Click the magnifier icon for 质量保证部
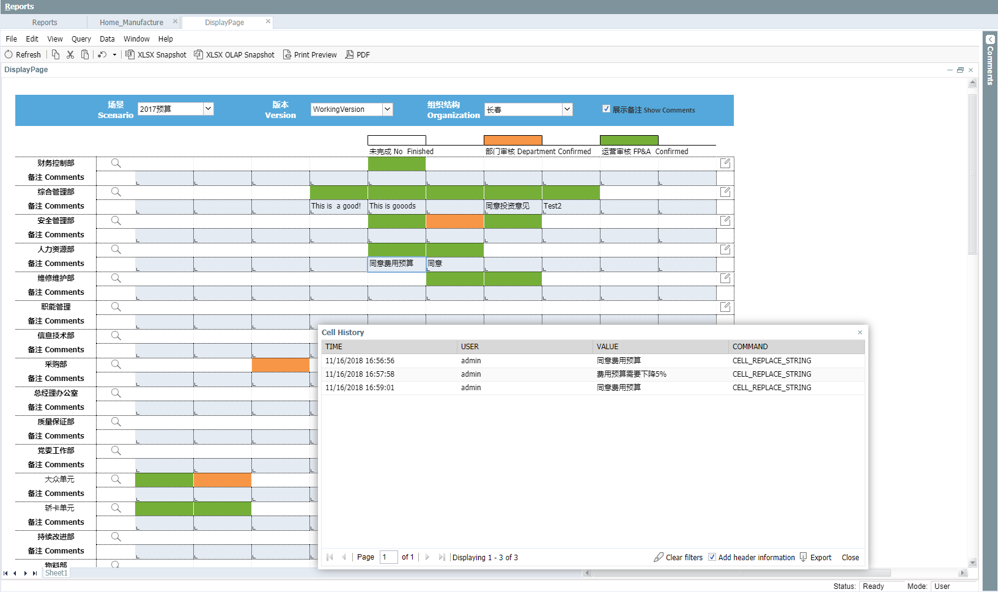This screenshot has width=998, height=592. coord(116,421)
